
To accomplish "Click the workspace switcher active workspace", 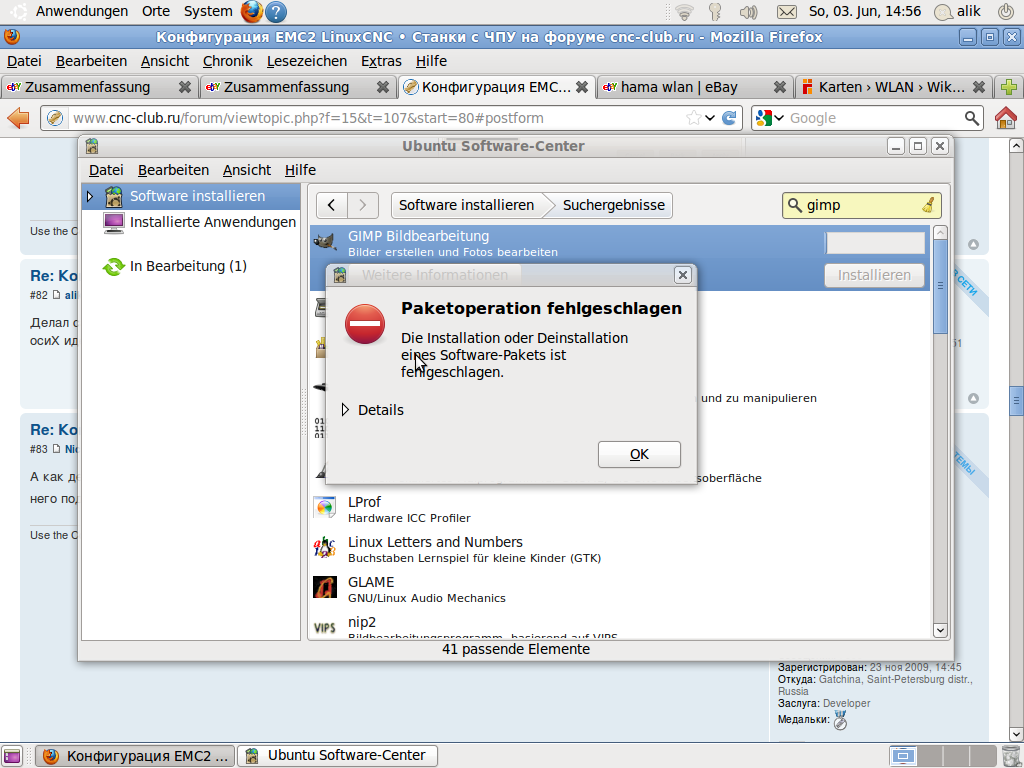I will (903, 756).
